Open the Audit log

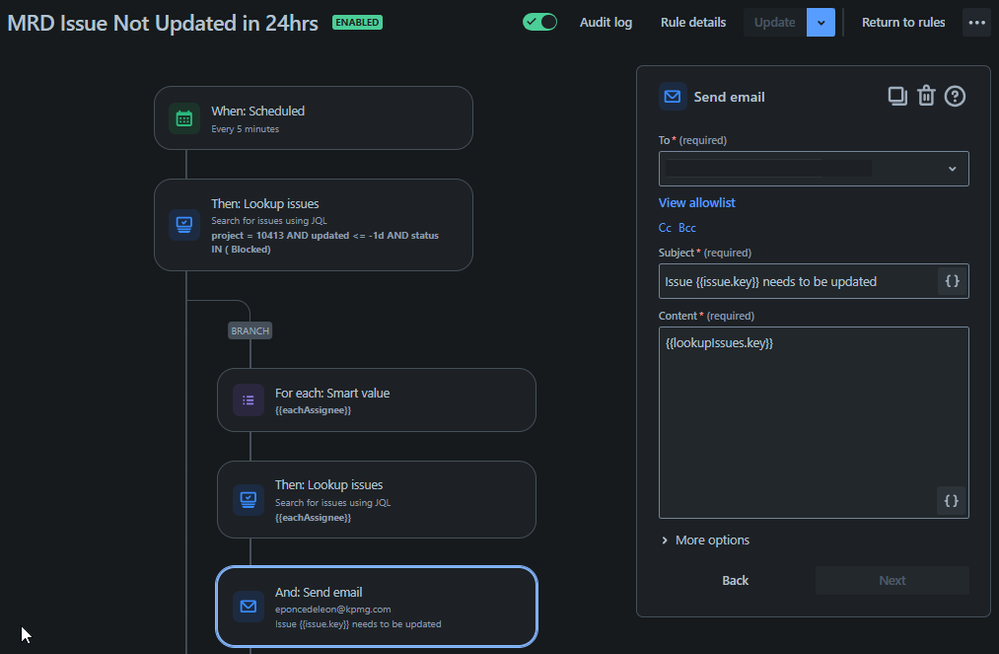605,21
